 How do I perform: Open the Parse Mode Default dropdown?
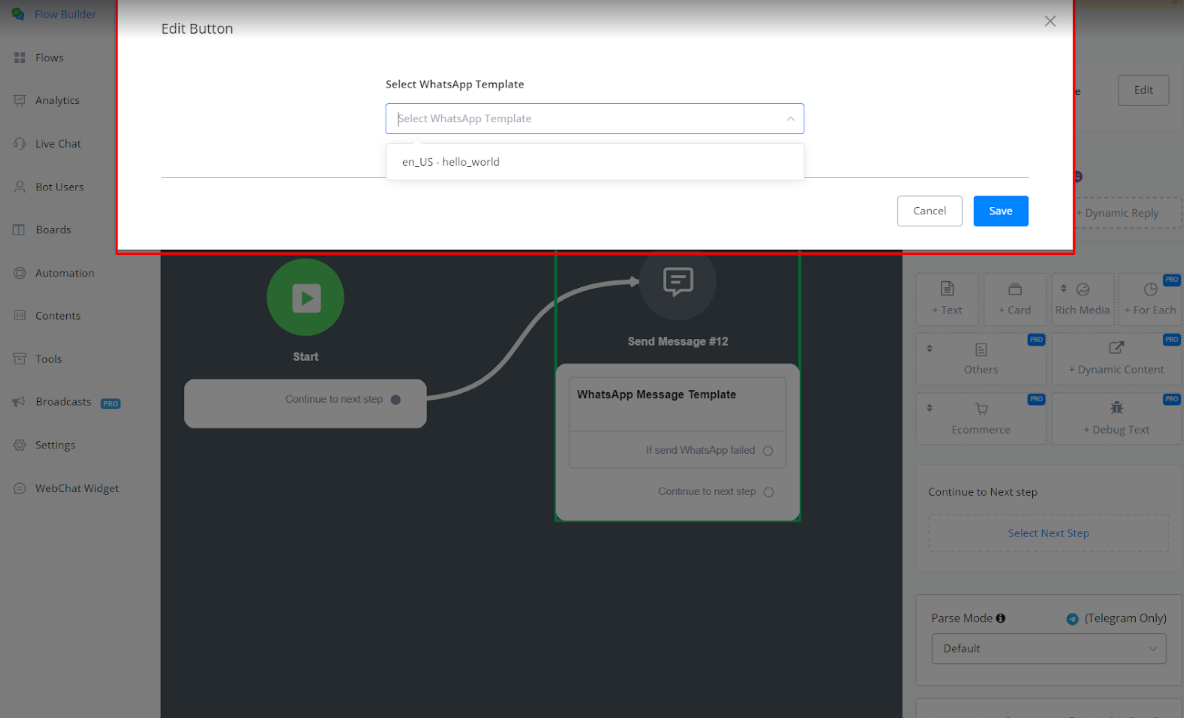click(1048, 648)
